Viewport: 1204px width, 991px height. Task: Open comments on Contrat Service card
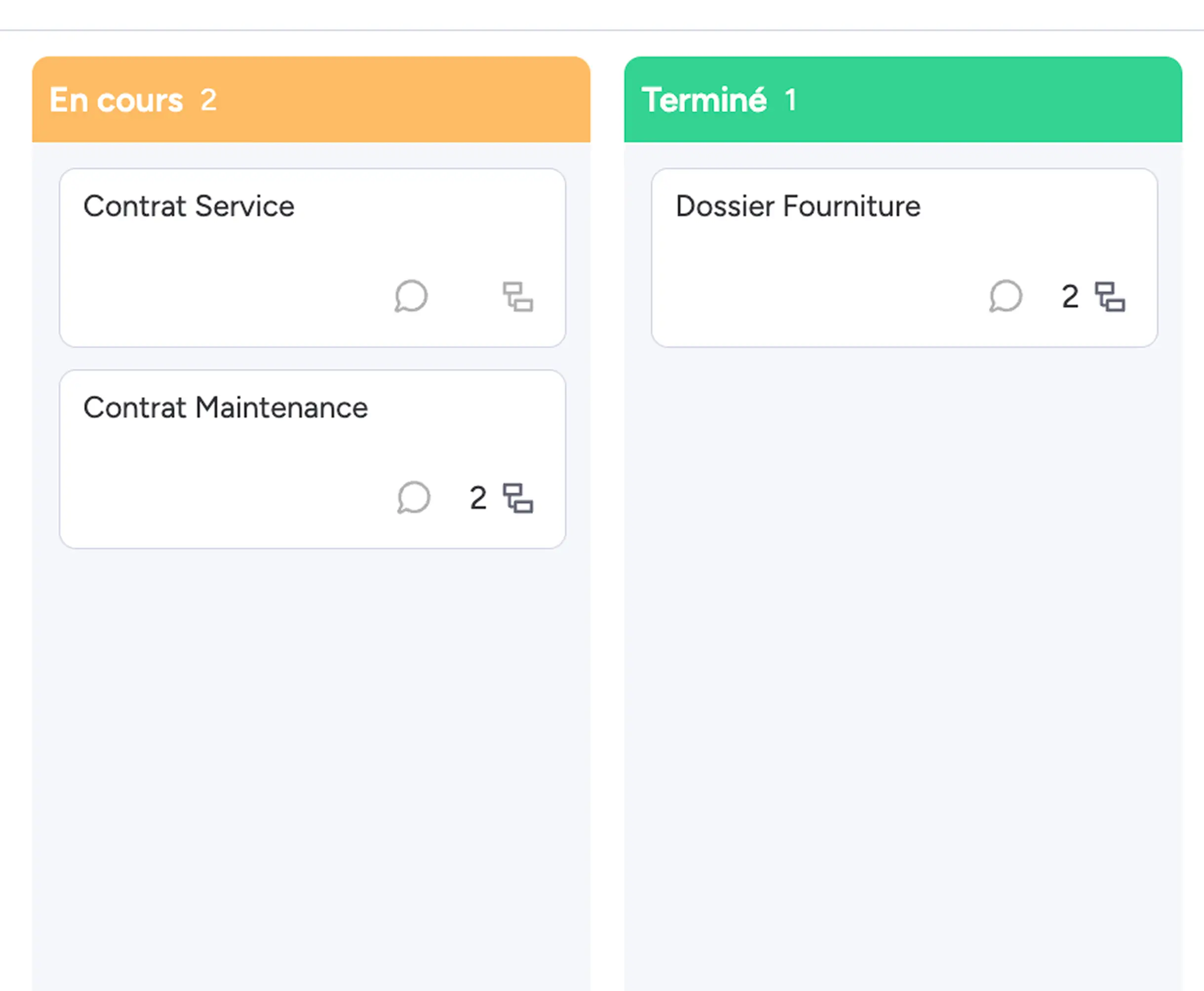[x=411, y=296]
